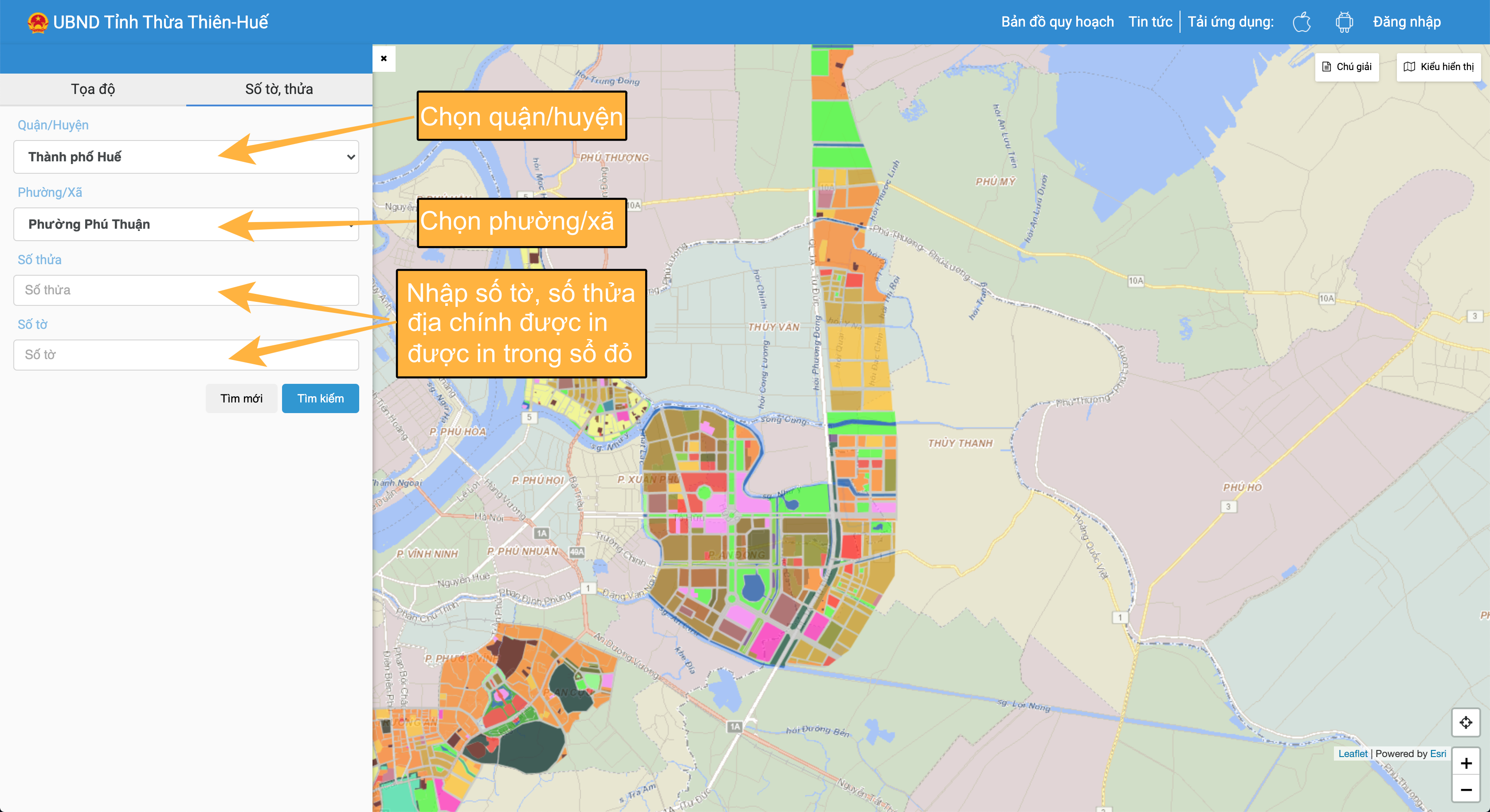1490x812 pixels.
Task: Open Bản đồ quy hoạch menu
Action: [x=1057, y=22]
